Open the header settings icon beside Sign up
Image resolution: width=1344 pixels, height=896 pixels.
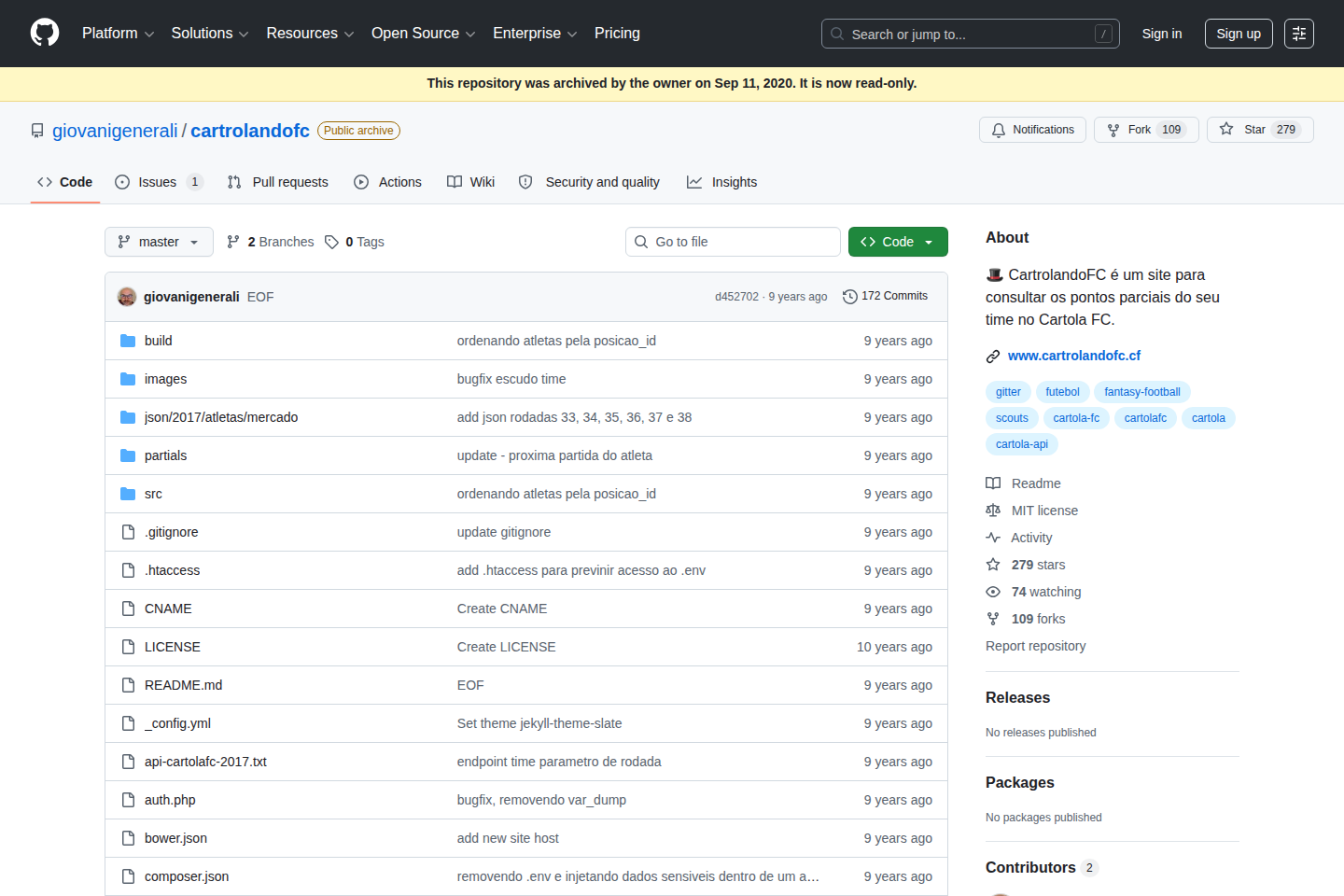[1298, 34]
